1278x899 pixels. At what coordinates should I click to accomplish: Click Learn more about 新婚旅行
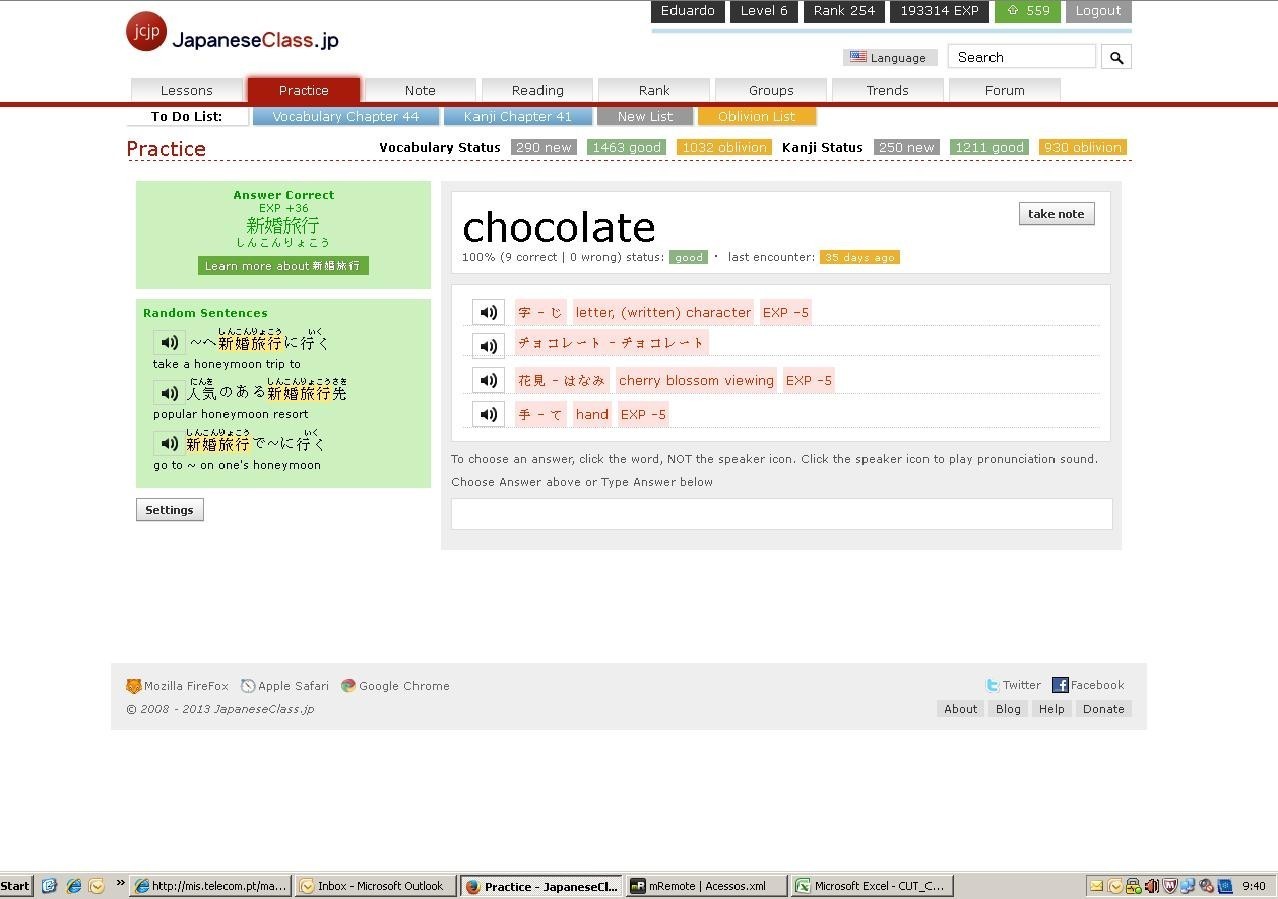283,266
